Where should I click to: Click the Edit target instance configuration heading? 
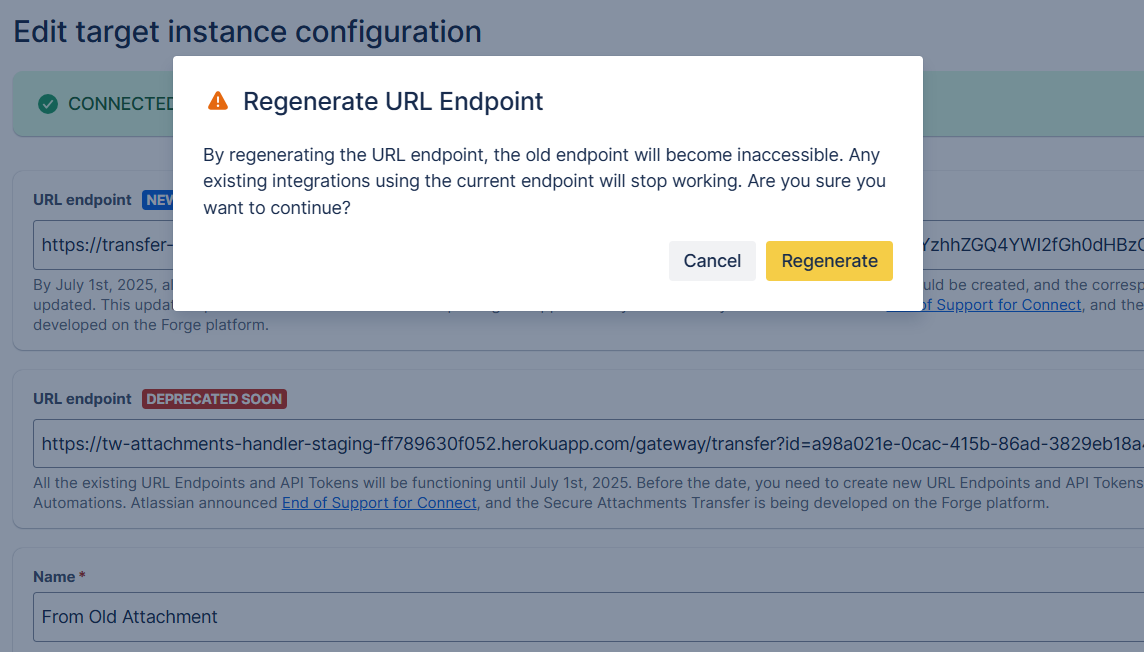tap(247, 32)
